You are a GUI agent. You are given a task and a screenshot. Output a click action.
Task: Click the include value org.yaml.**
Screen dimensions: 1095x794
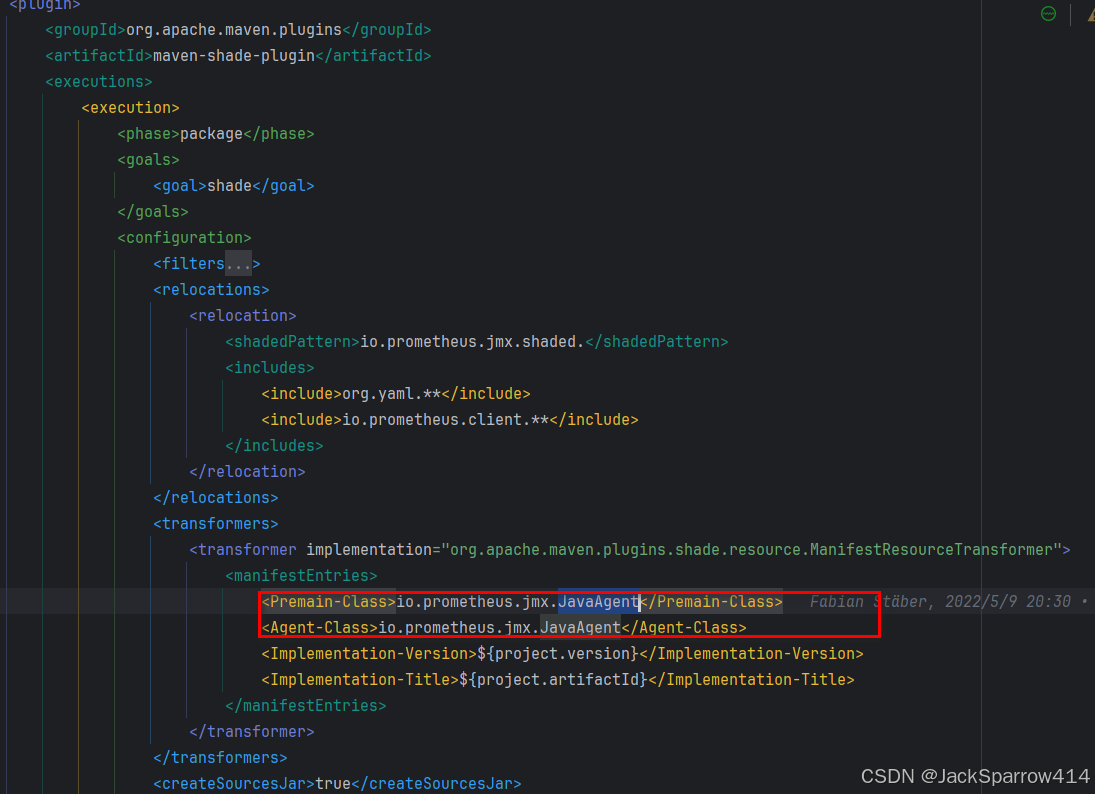click(x=392, y=394)
